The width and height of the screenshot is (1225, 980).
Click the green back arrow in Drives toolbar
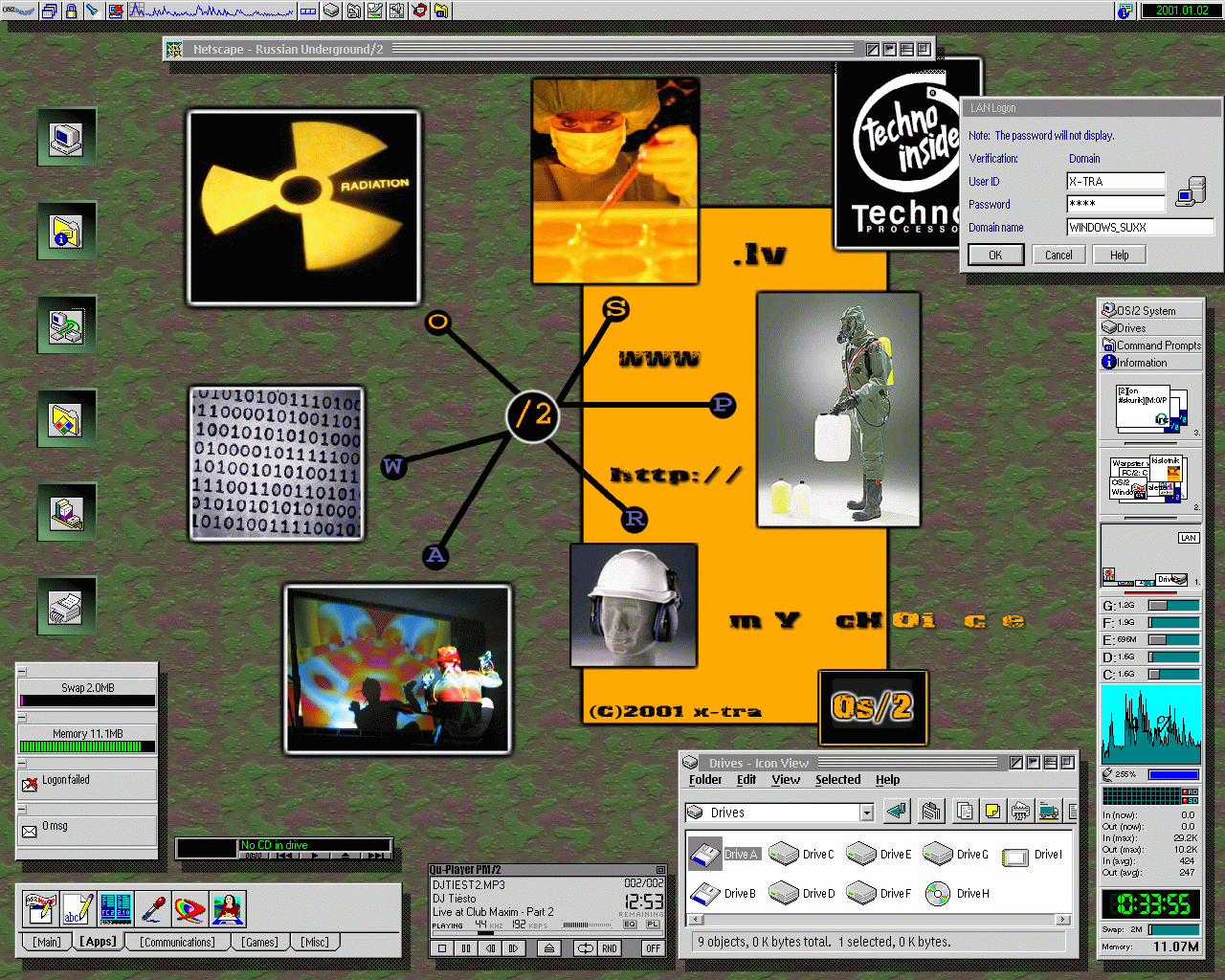897,812
